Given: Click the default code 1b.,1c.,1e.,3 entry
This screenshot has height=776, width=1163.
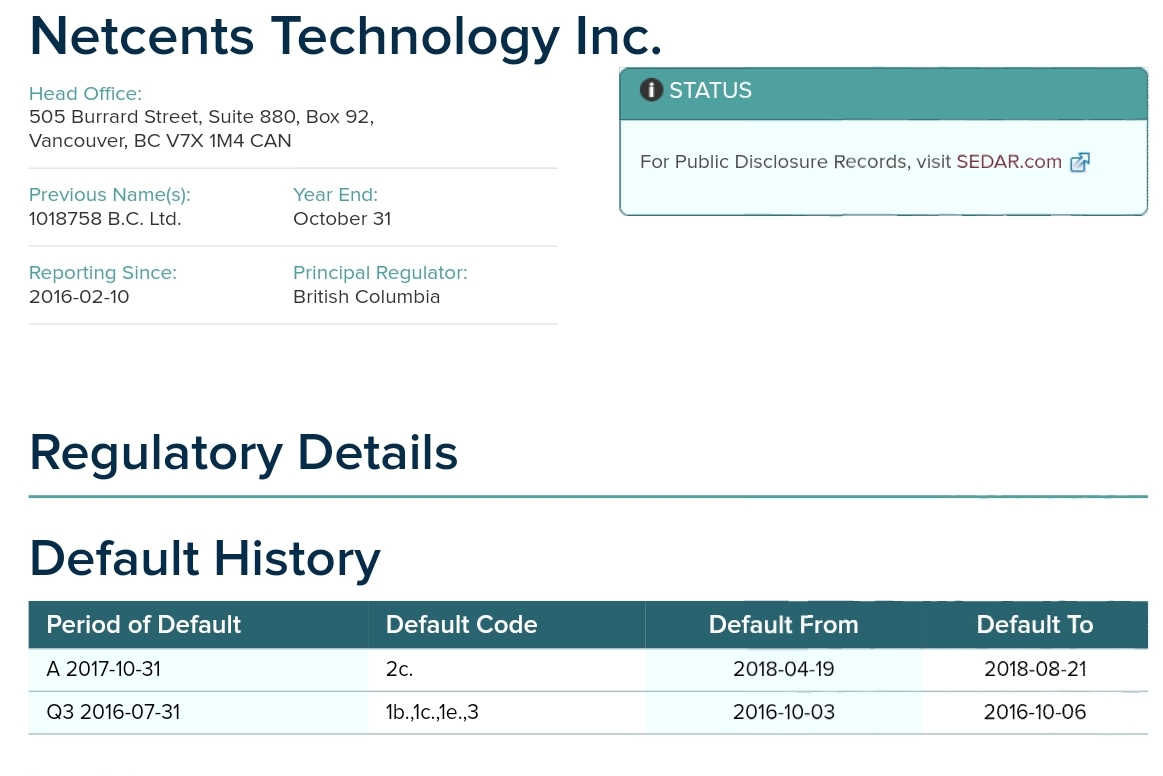Looking at the screenshot, I should [431, 711].
